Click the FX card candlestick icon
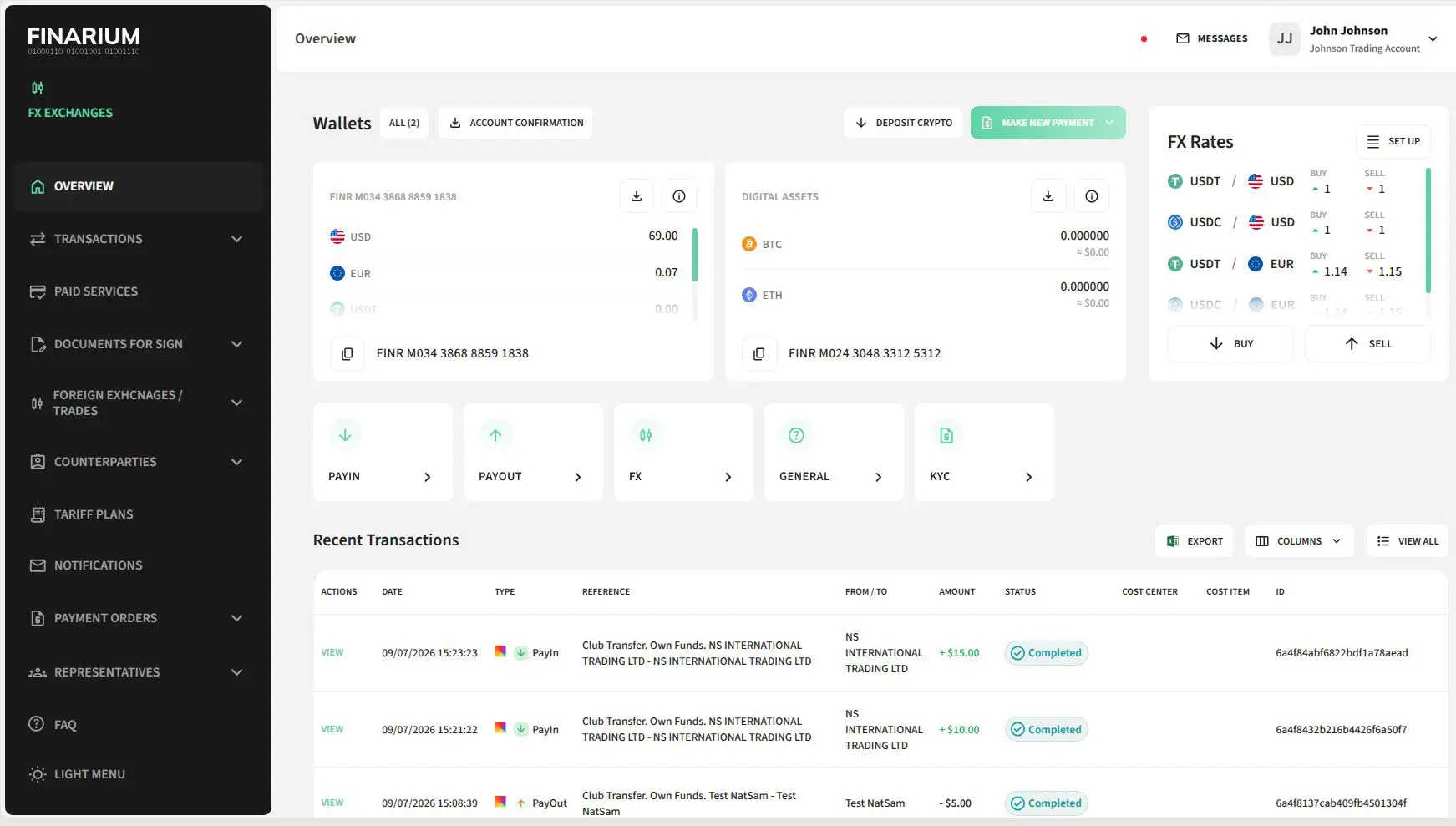The height and width of the screenshot is (826, 1456). [x=646, y=435]
